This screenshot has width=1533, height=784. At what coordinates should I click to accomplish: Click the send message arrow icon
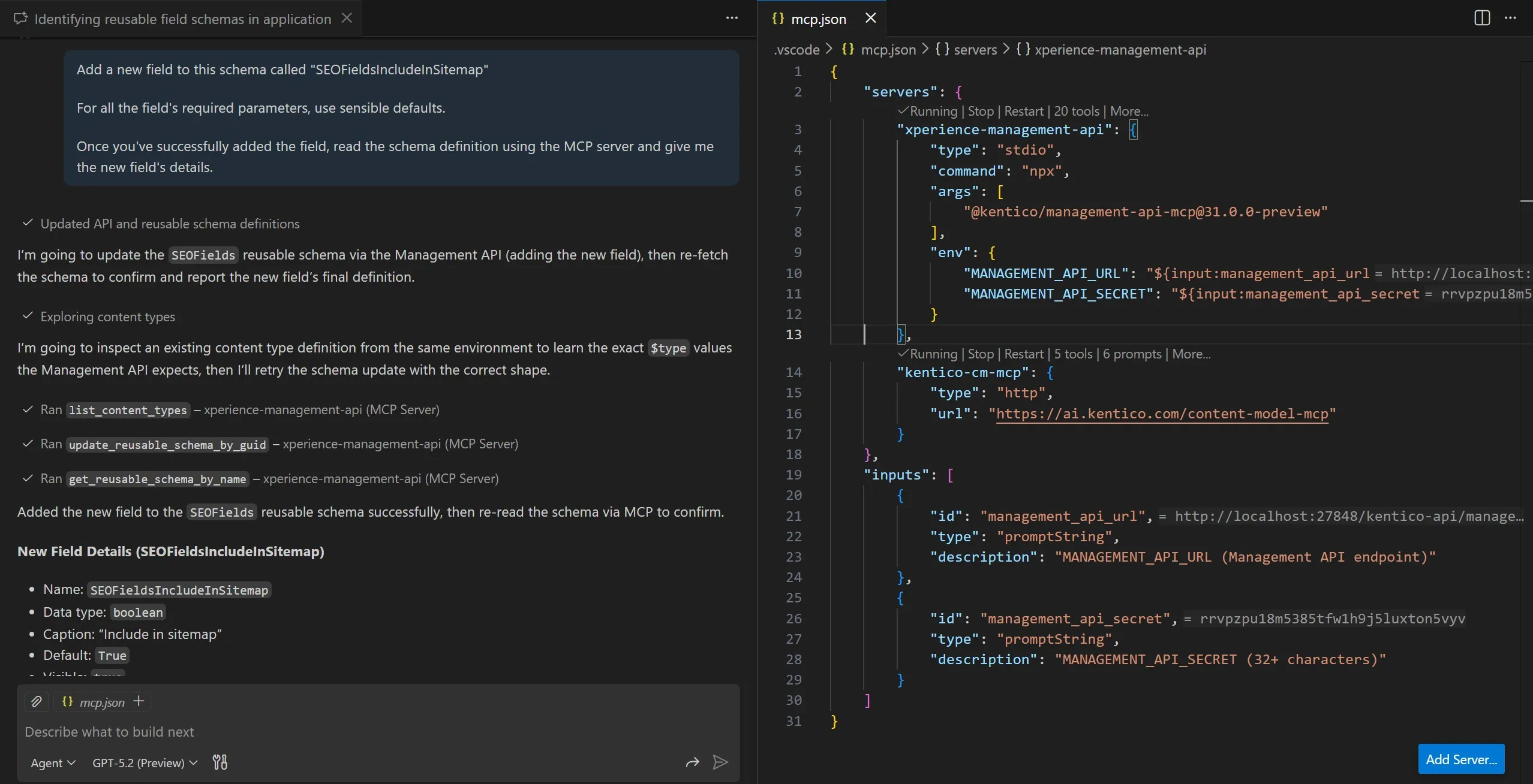pyautogui.click(x=720, y=762)
